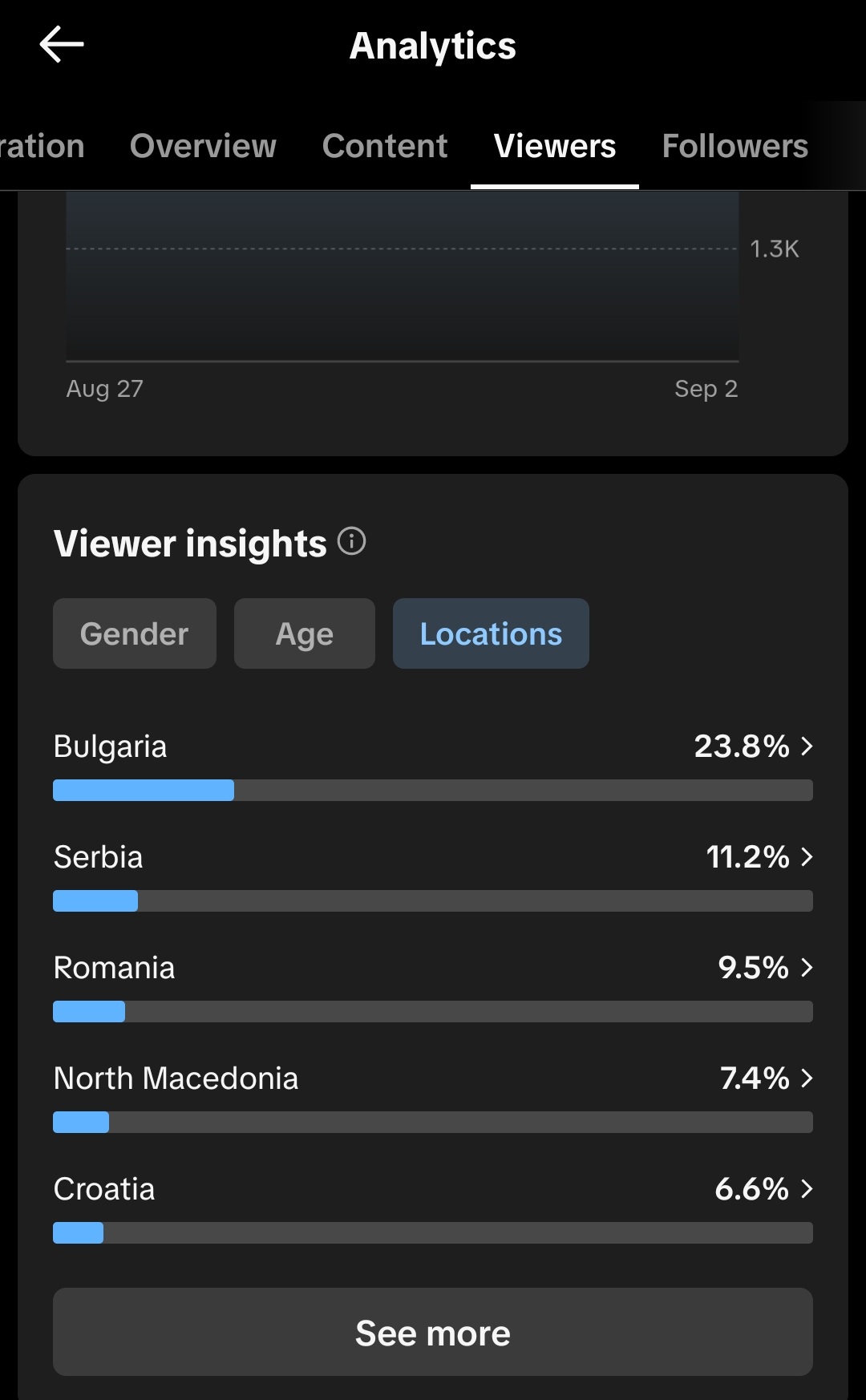The width and height of the screenshot is (866, 1400).
Task: Select the Croatia location row label
Action: click(x=104, y=1189)
